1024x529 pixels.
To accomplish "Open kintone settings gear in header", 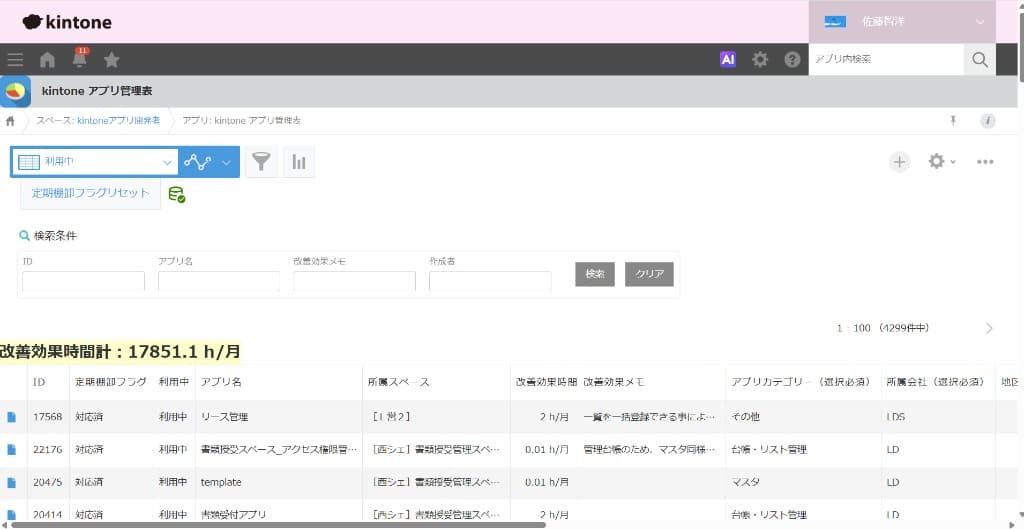I will [760, 59].
